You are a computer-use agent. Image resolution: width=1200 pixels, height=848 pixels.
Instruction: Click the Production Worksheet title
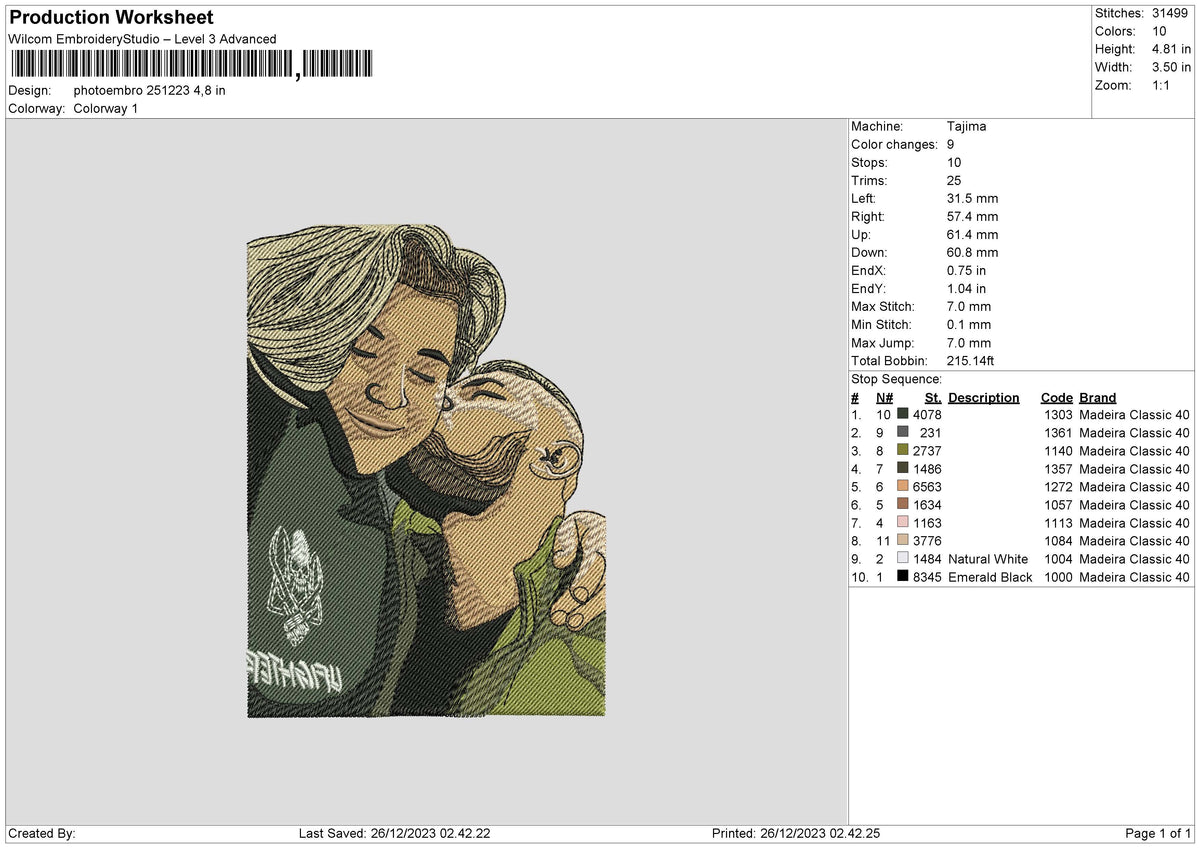coord(111,18)
